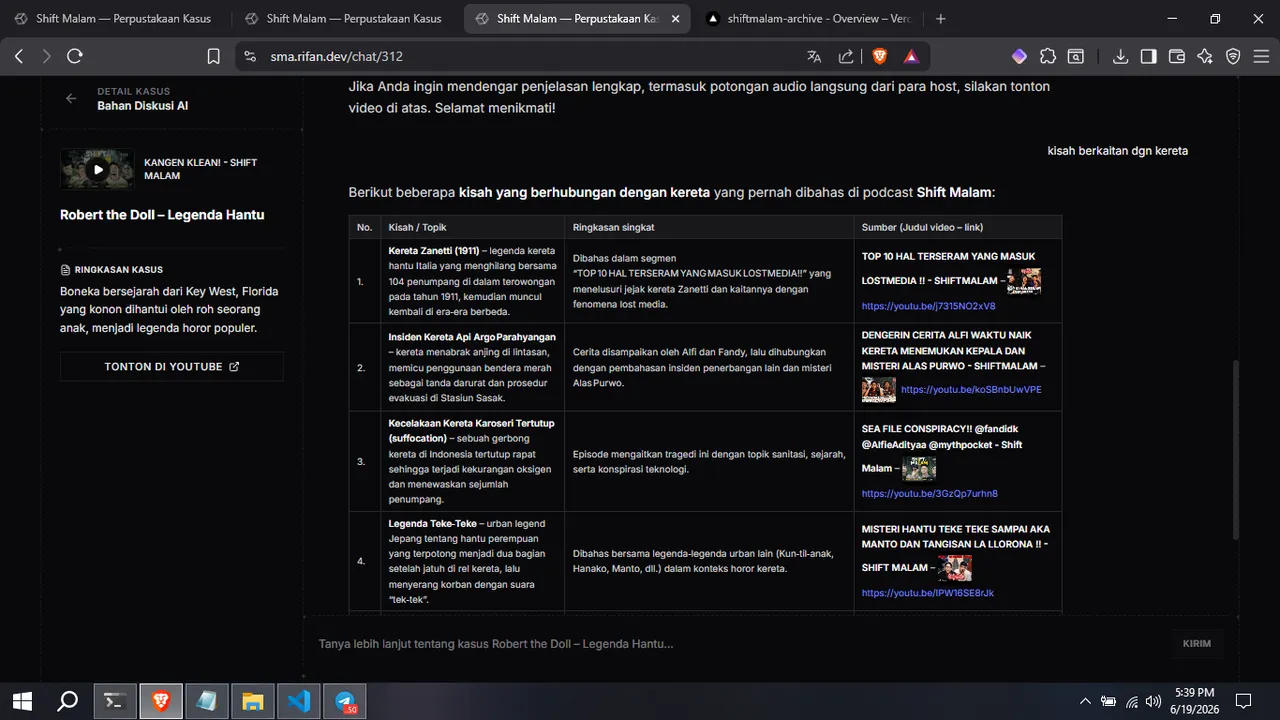Open a new tab with plus button
1280x720 pixels.
[x=940, y=19]
